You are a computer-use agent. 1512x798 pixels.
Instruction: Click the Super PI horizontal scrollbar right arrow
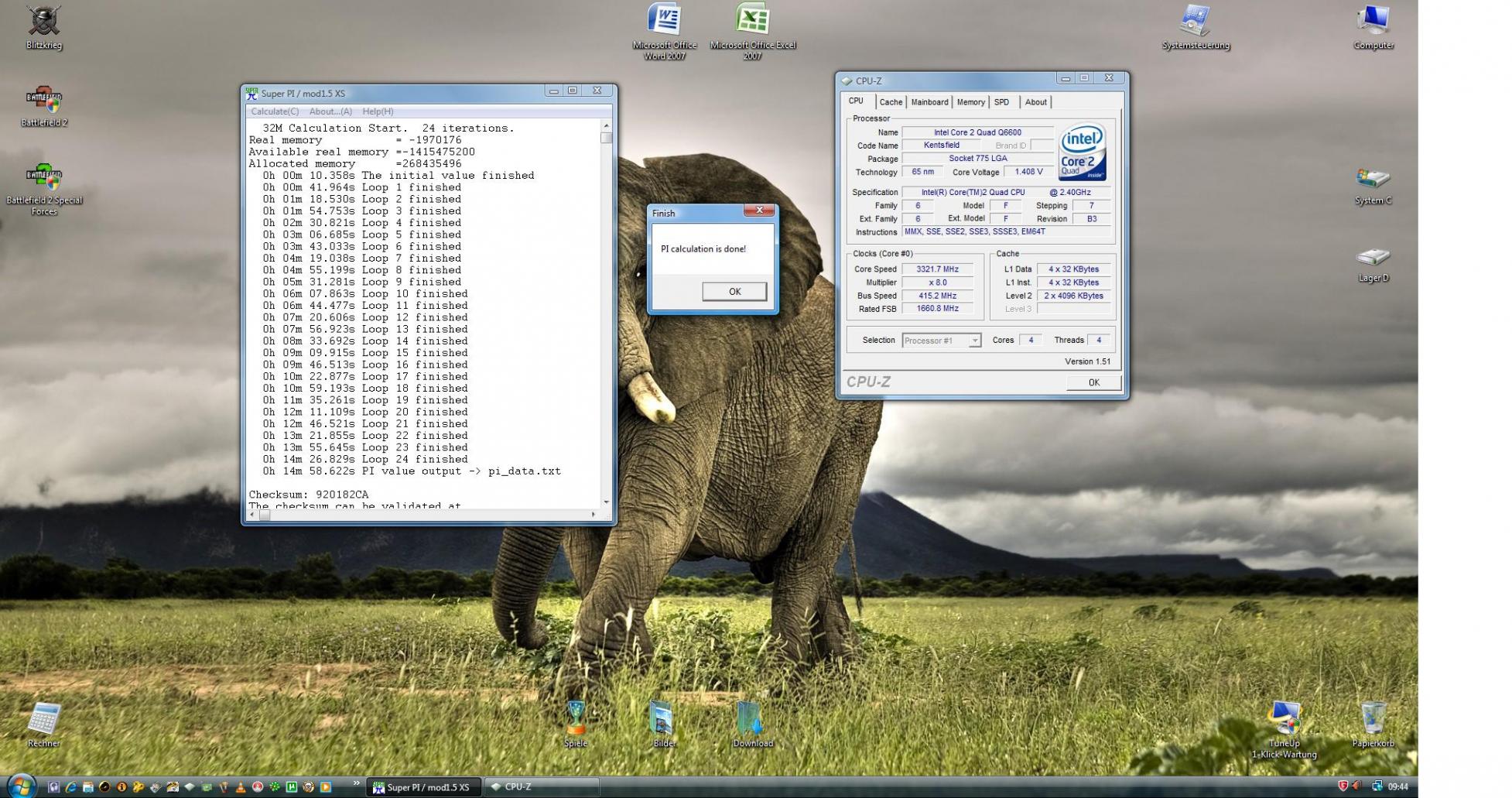[594, 514]
